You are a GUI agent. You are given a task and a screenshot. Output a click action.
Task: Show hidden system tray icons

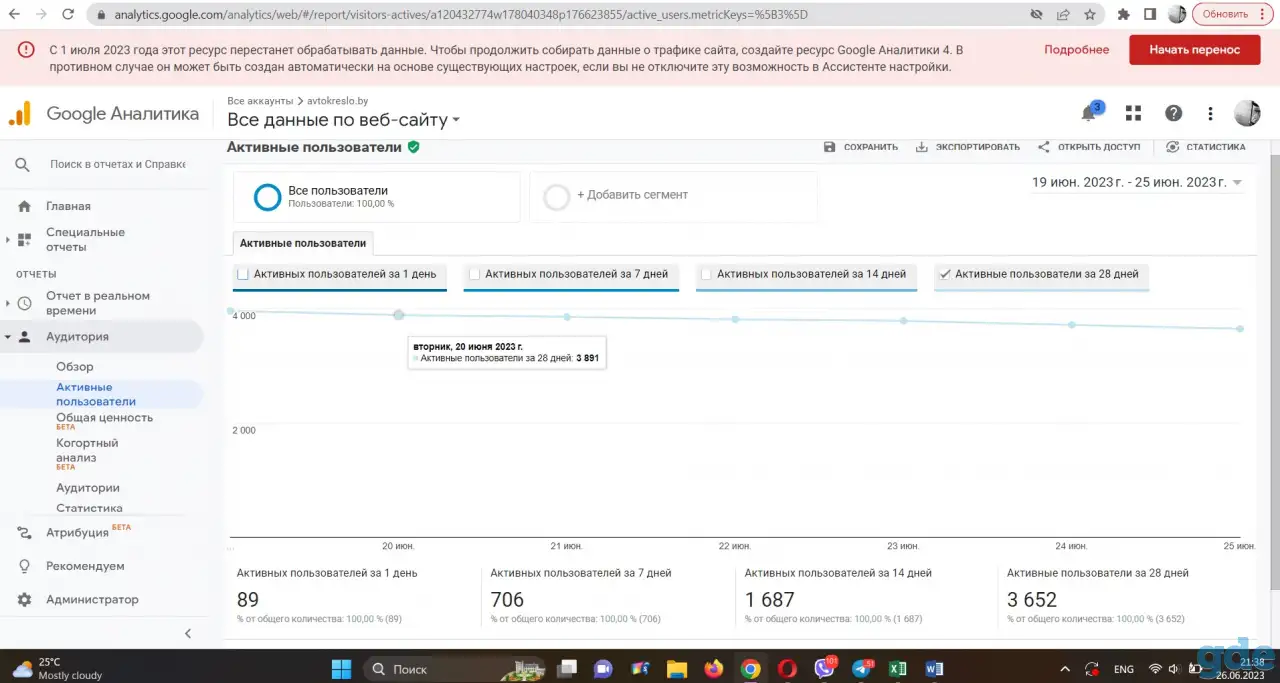tap(1064, 669)
